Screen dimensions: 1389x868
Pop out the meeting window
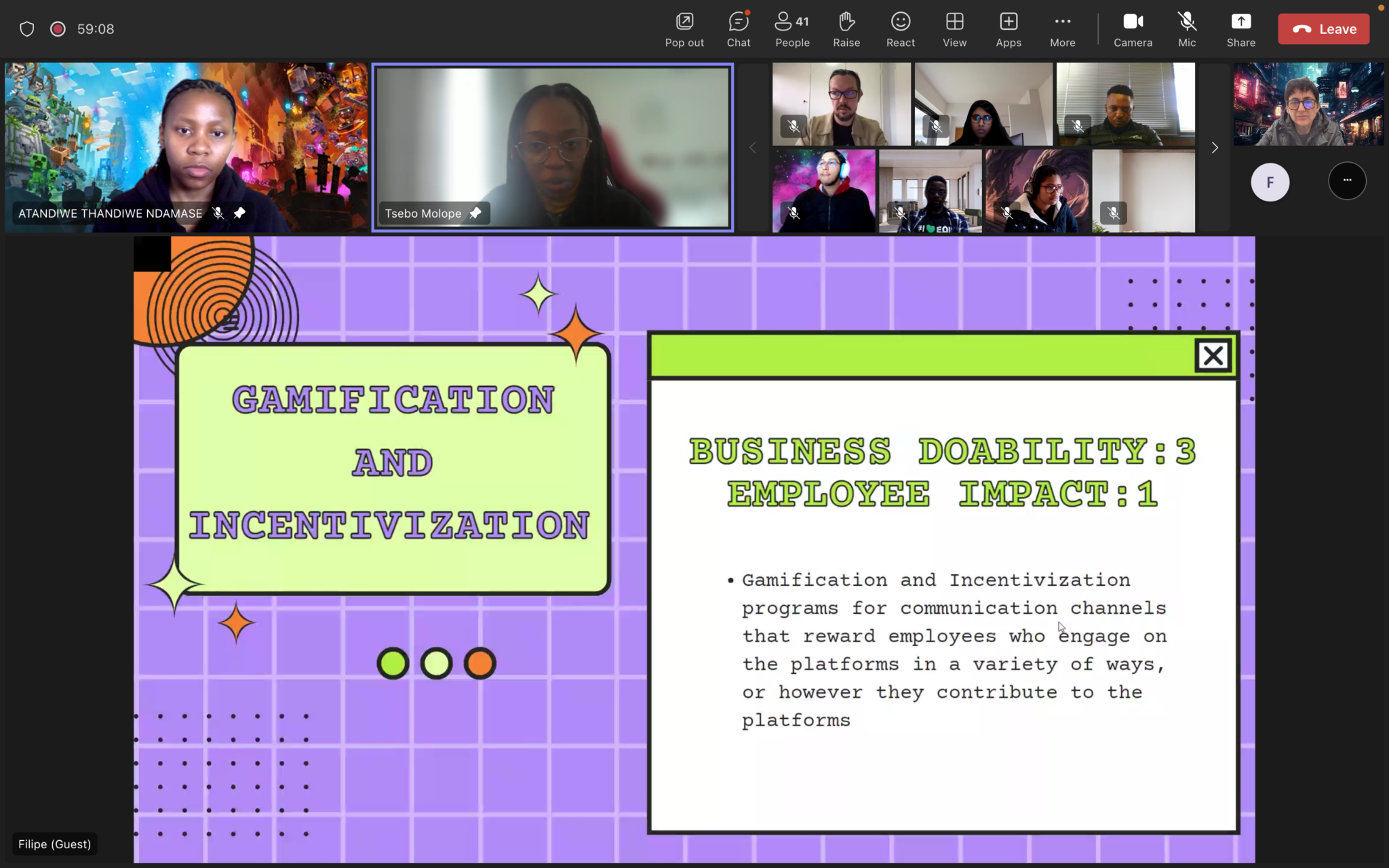[x=684, y=28]
